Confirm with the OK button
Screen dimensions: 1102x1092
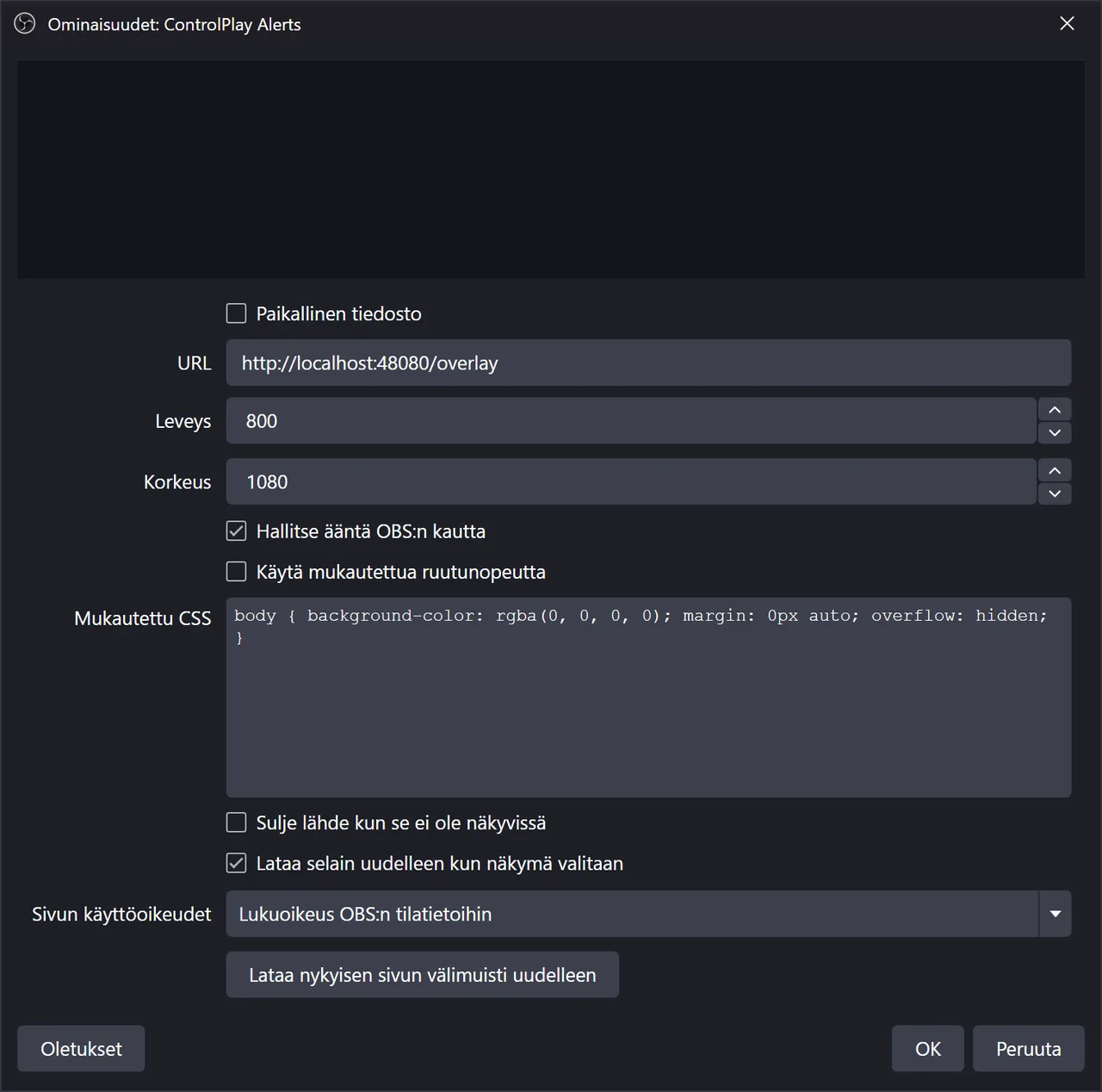click(928, 1049)
